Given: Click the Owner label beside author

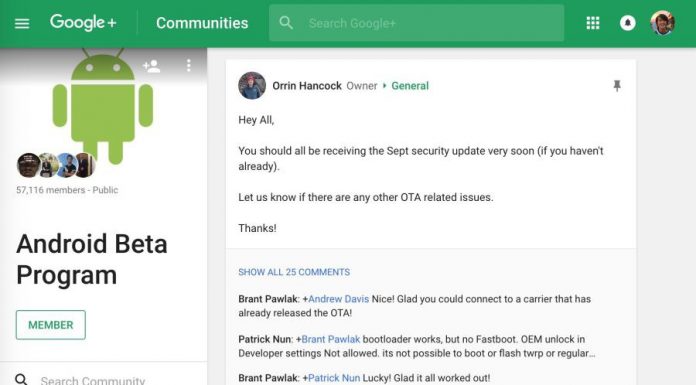Looking at the screenshot, I should click(x=362, y=86).
